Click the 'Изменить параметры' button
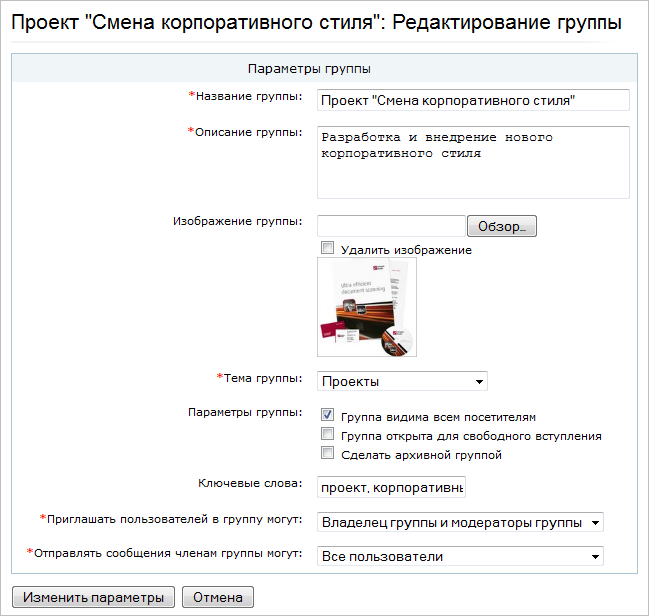 click(93, 598)
